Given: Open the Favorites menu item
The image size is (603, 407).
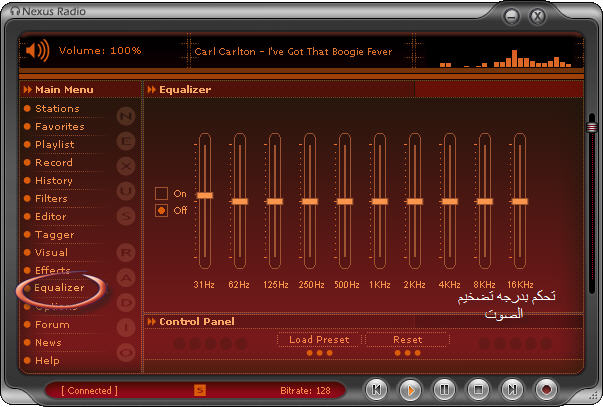Looking at the screenshot, I should [x=60, y=127].
